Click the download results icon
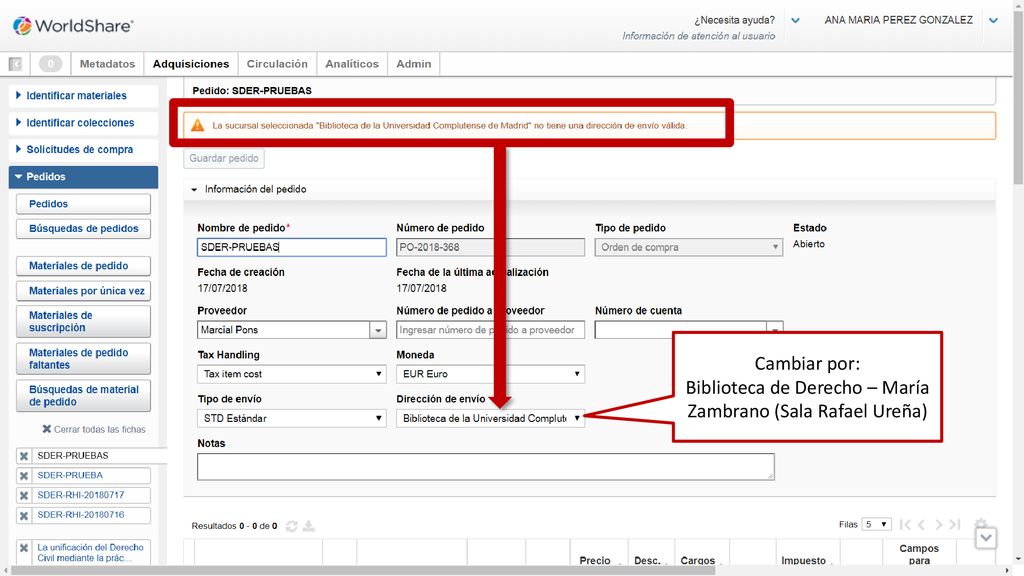Viewport: 1024px width, 576px height. pos(309,526)
